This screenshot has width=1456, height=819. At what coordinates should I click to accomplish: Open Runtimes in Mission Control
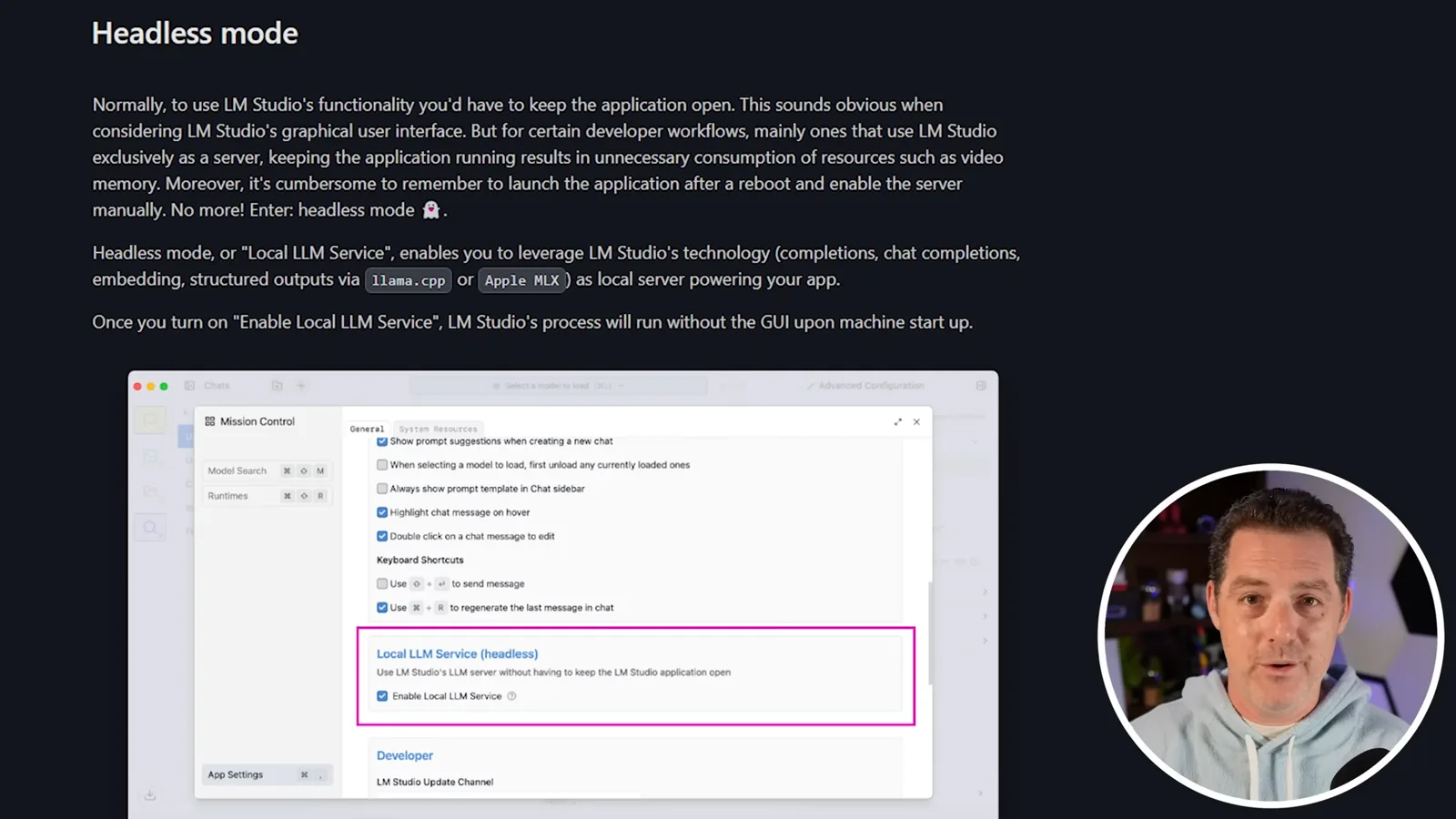coord(266,496)
